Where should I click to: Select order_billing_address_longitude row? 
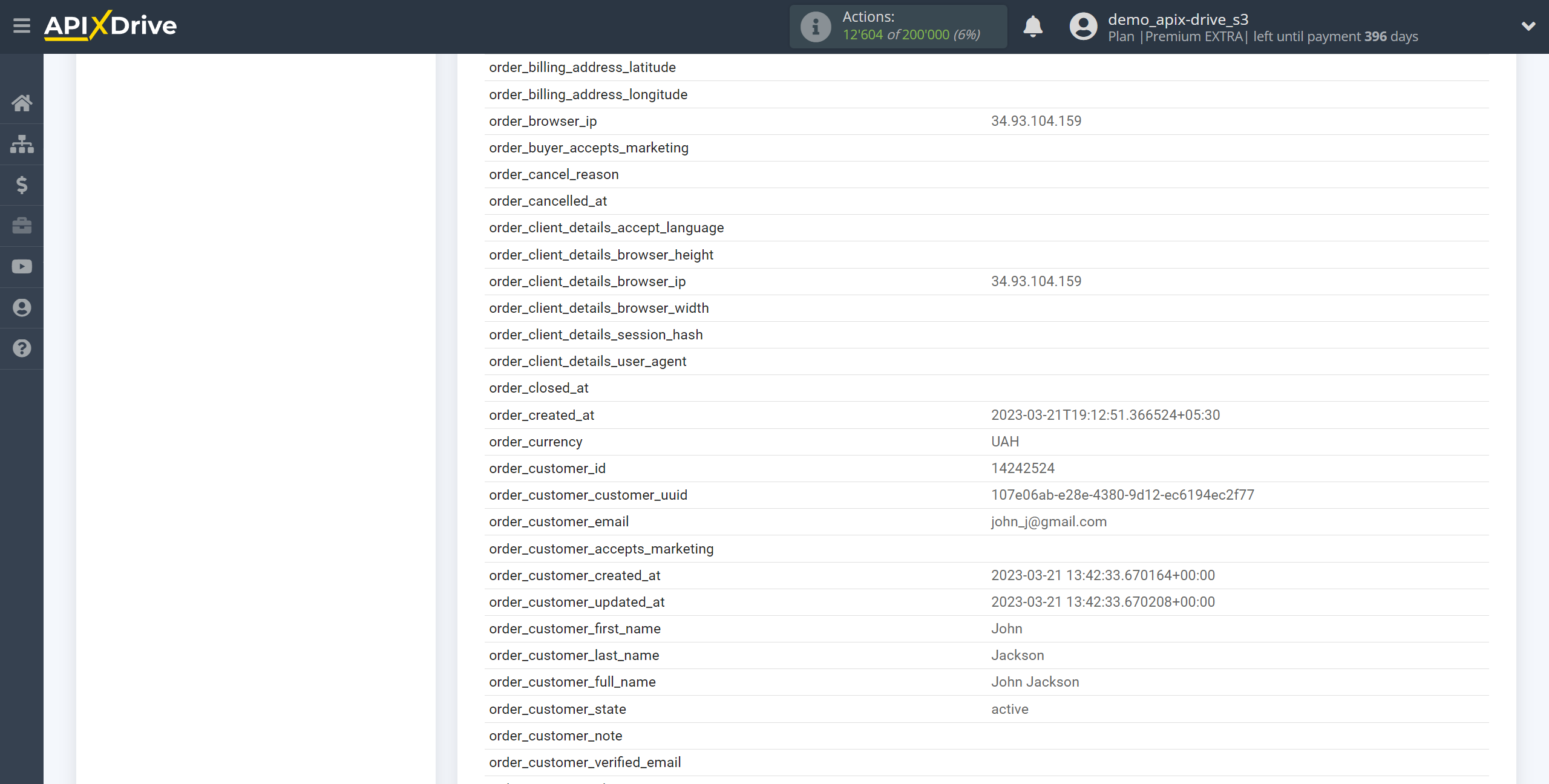986,94
